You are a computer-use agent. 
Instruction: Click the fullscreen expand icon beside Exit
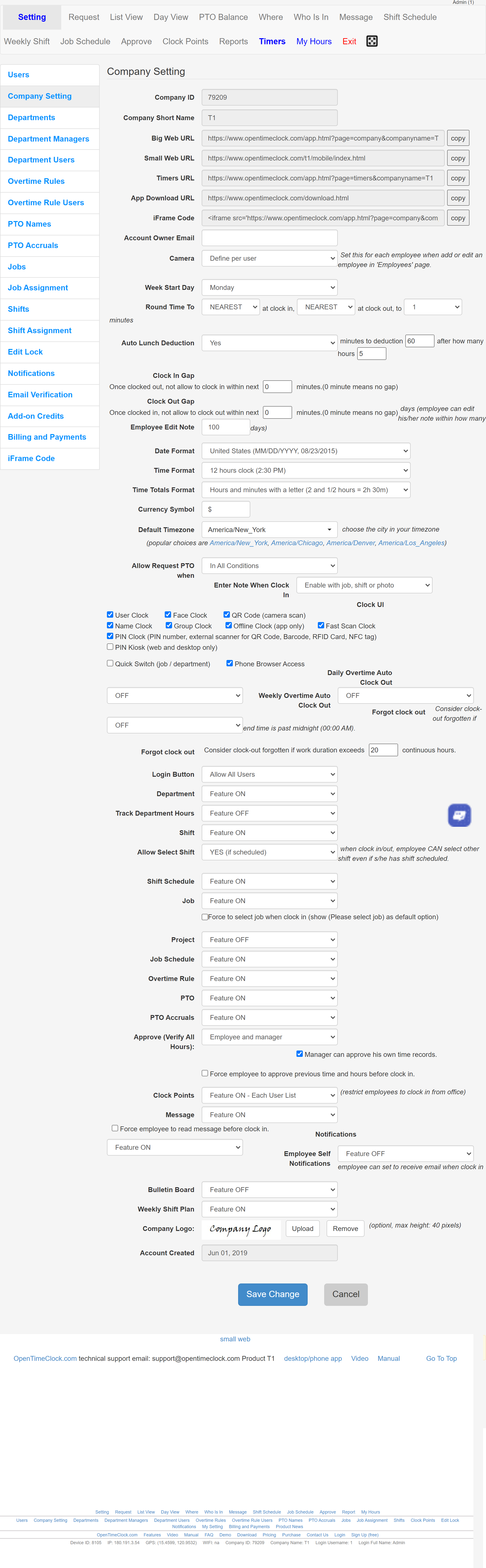[372, 41]
